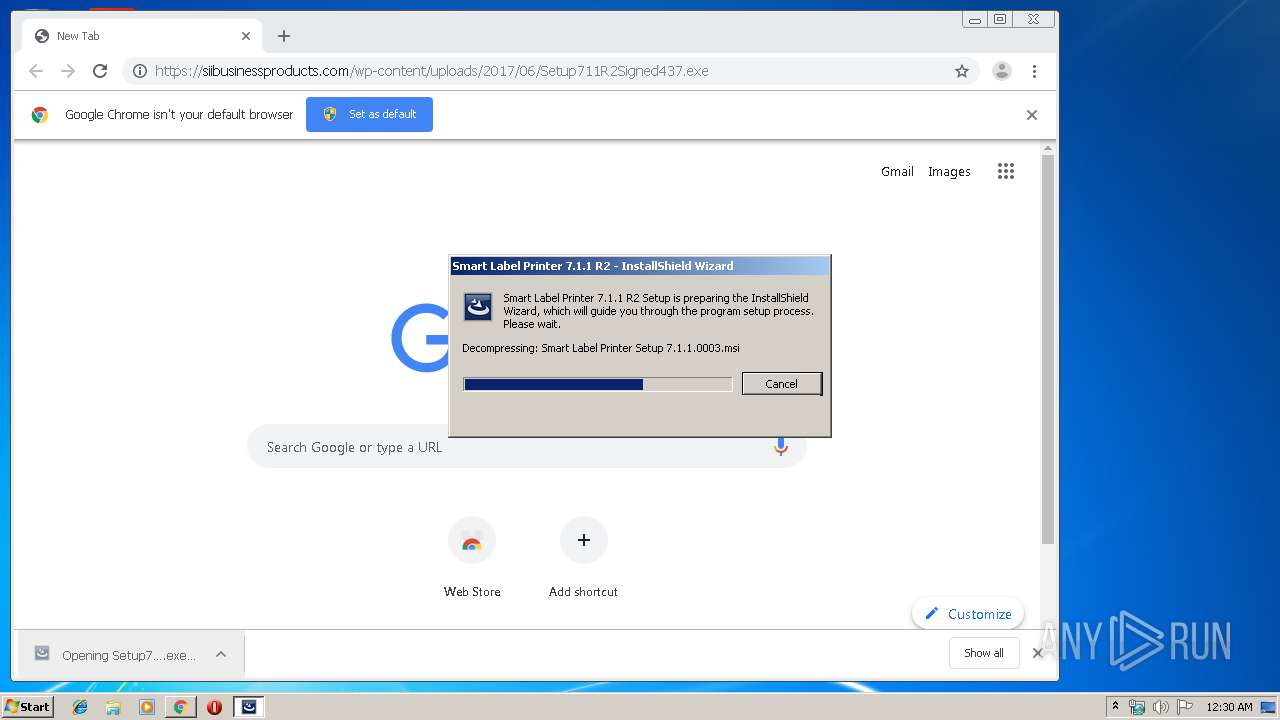The width and height of the screenshot is (1280, 720).
Task: Click the 12:30 AM taskbar clock
Action: (x=1229, y=707)
